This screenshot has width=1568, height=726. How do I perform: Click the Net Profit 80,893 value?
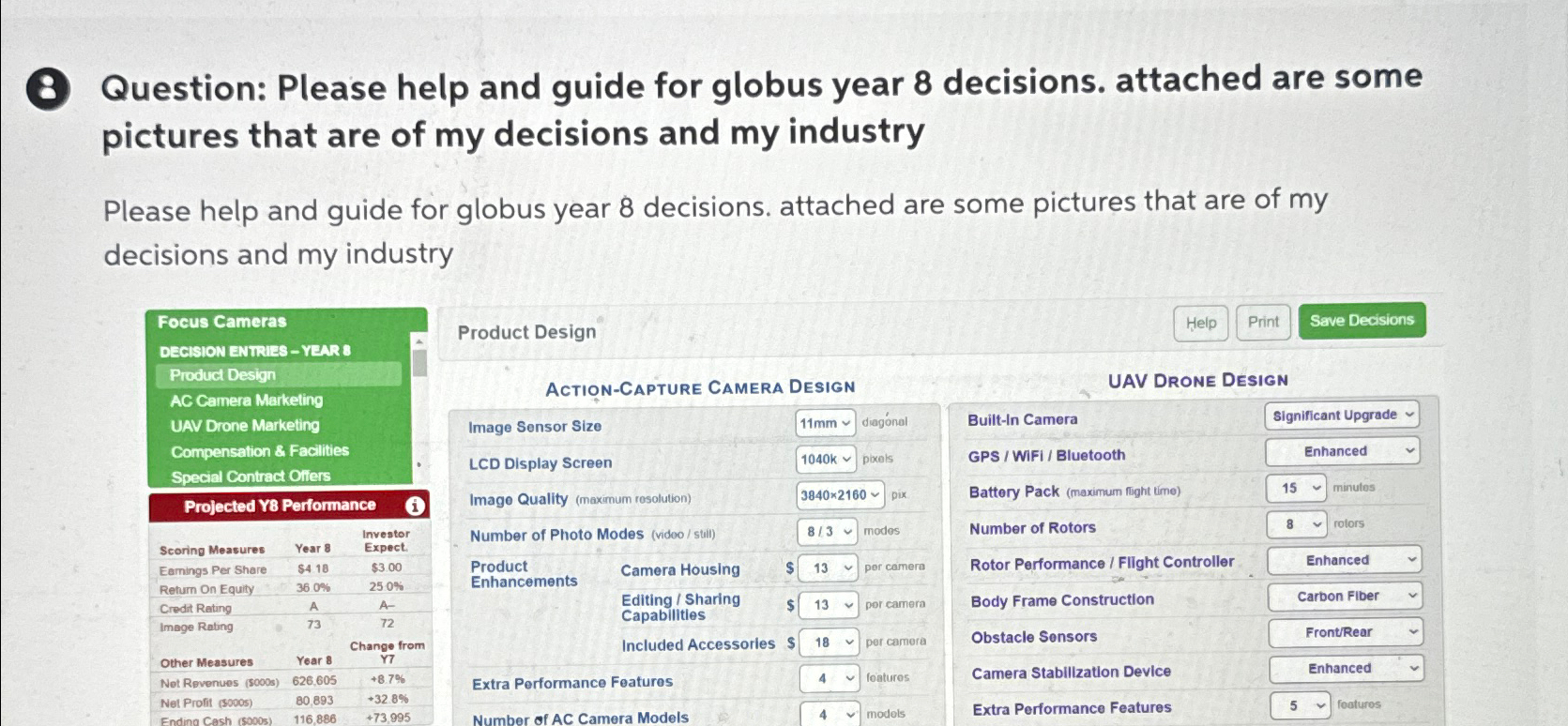pyautogui.click(x=314, y=701)
